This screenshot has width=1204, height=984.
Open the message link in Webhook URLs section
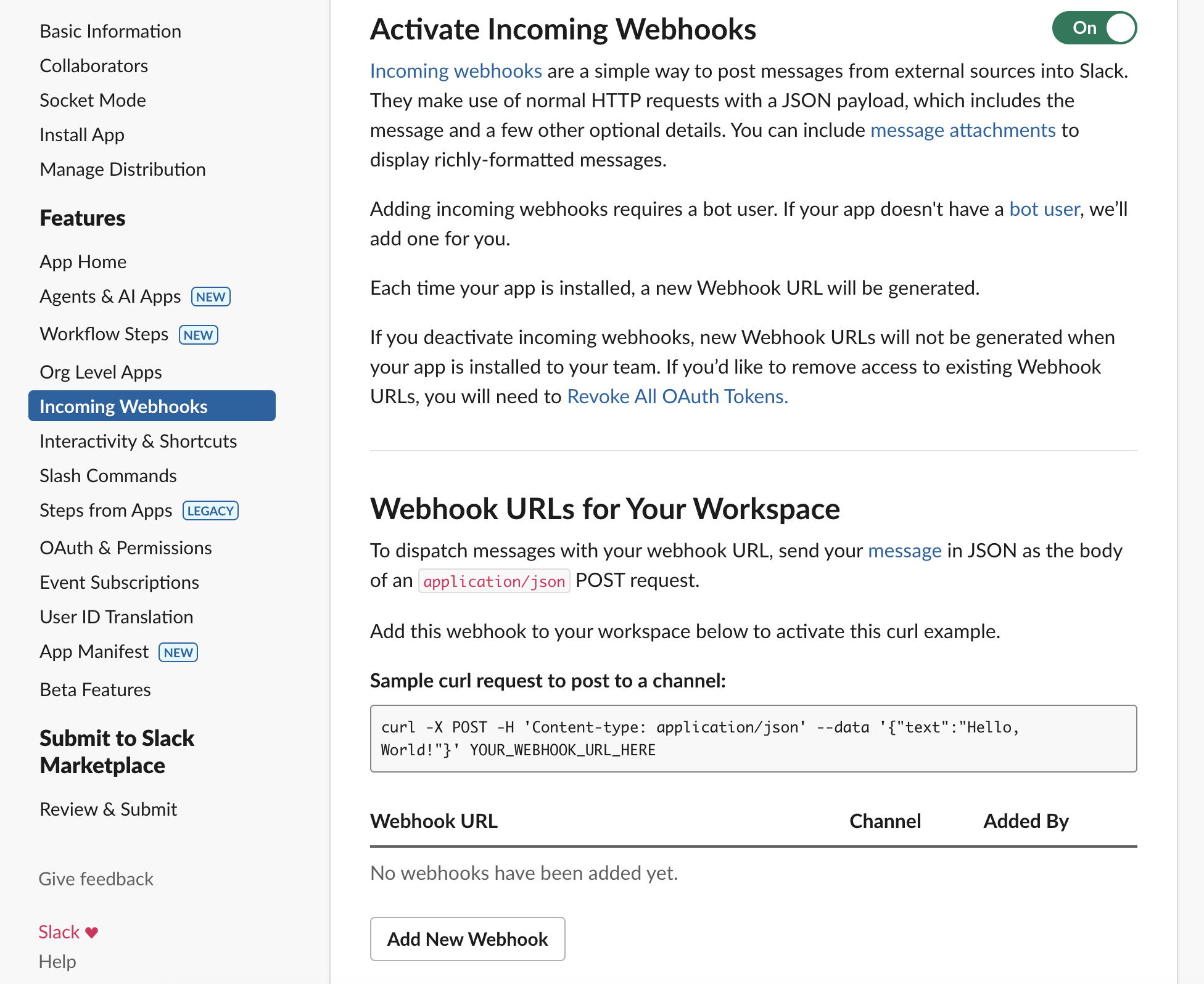coord(904,551)
